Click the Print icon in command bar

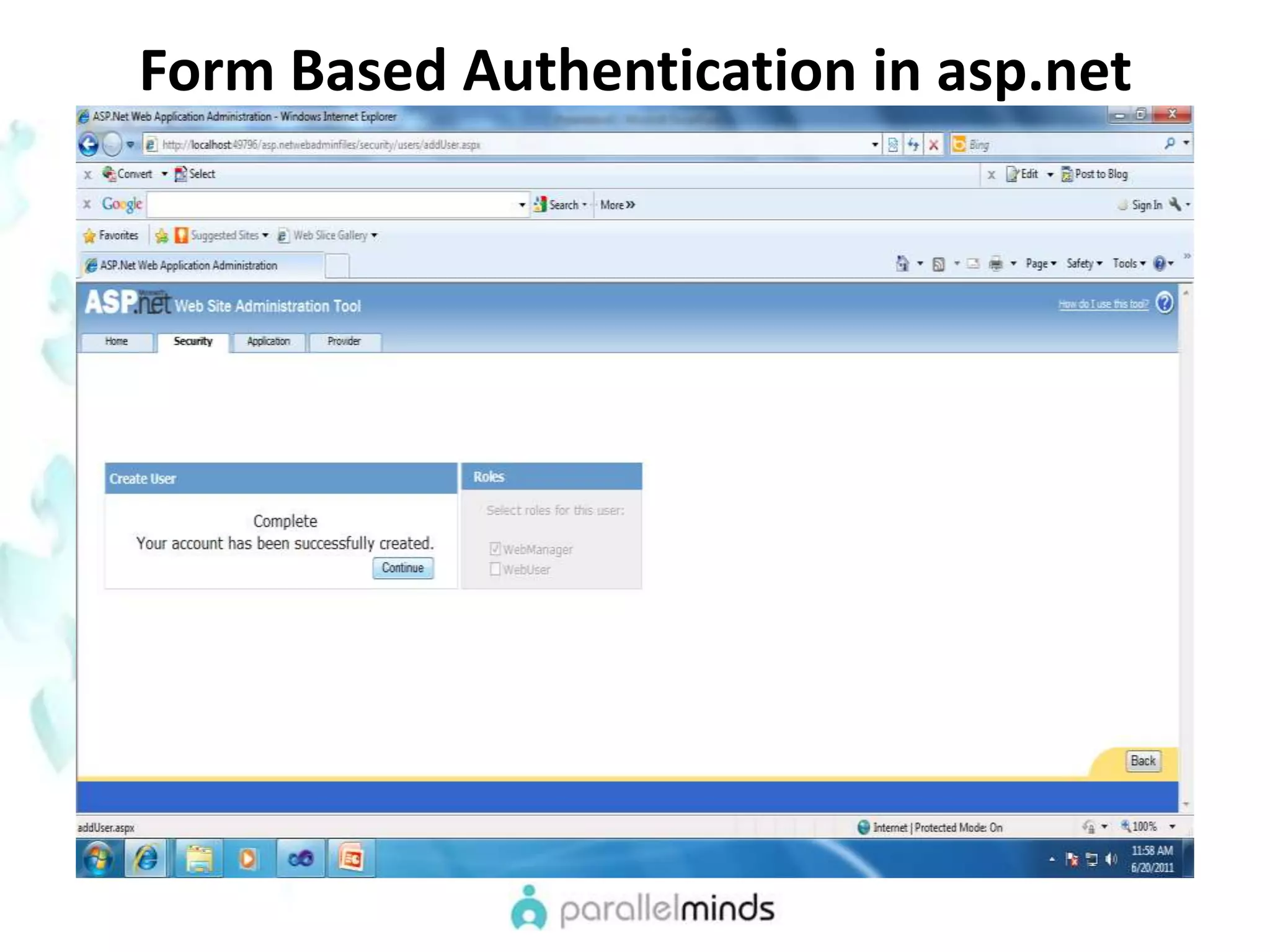(x=996, y=264)
